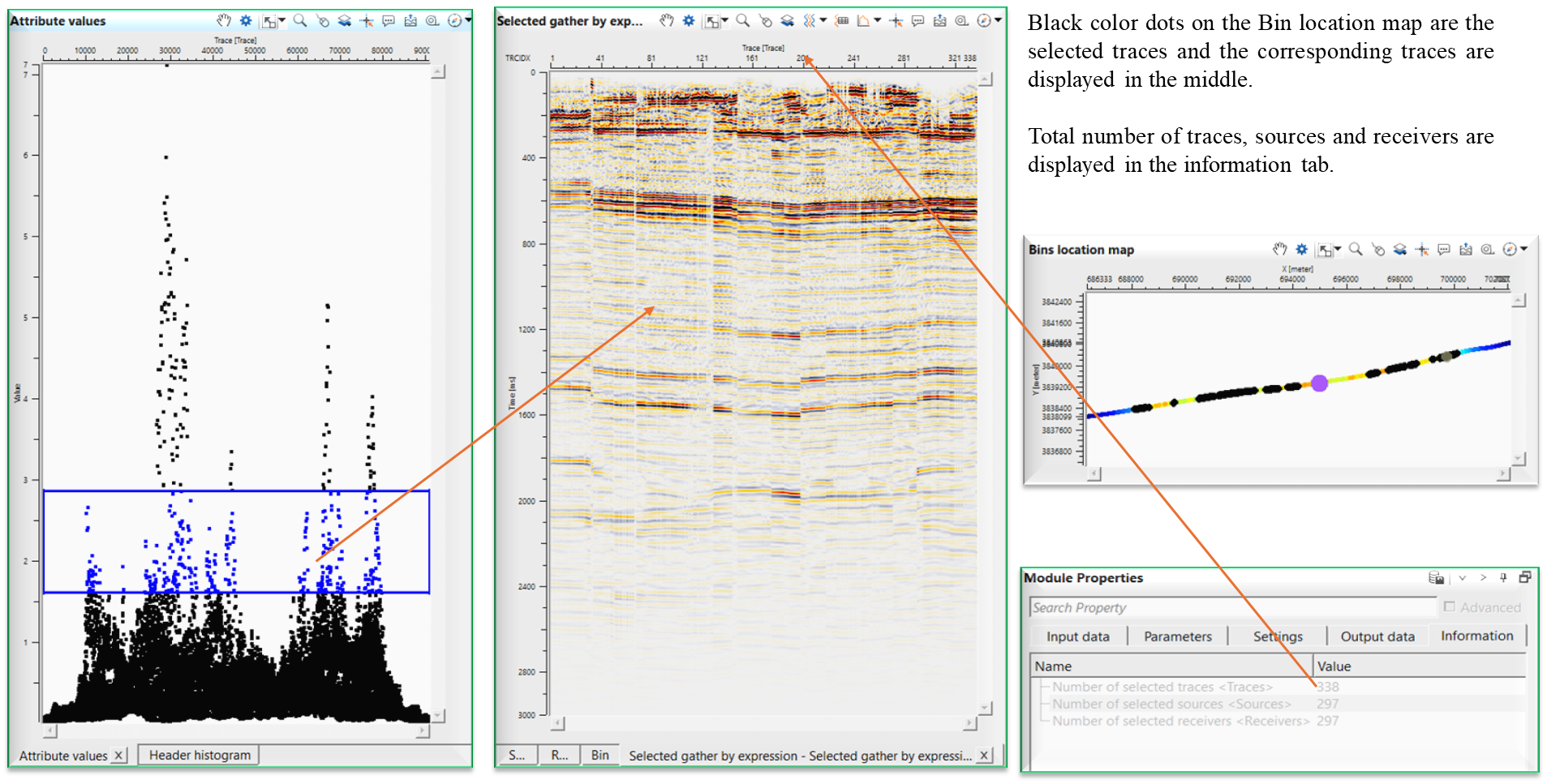Click the comment annotation icon in Attribute values toolbar
The image size is (1547, 784).
tap(389, 20)
